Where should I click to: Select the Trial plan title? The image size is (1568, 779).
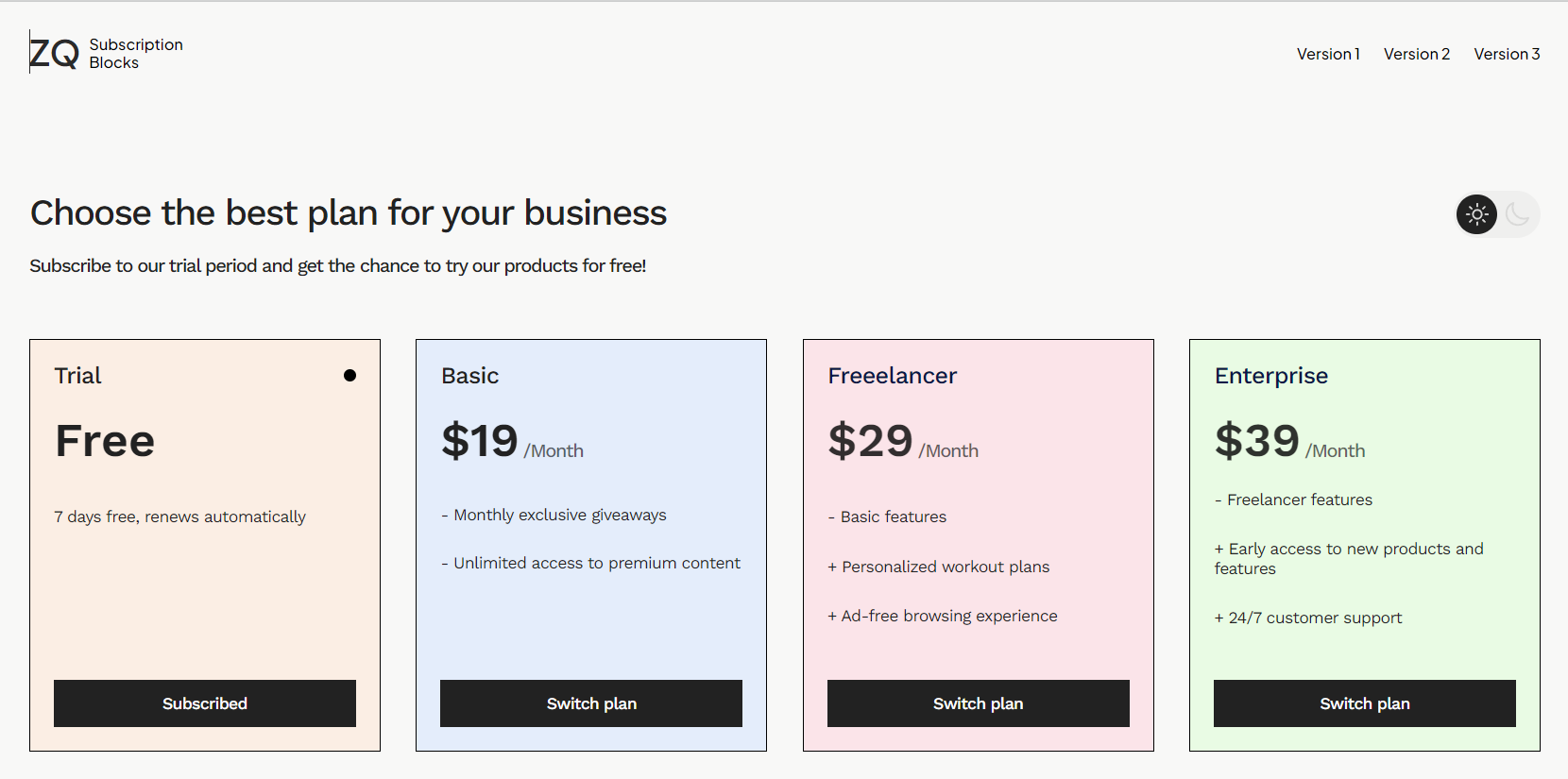pos(77,376)
